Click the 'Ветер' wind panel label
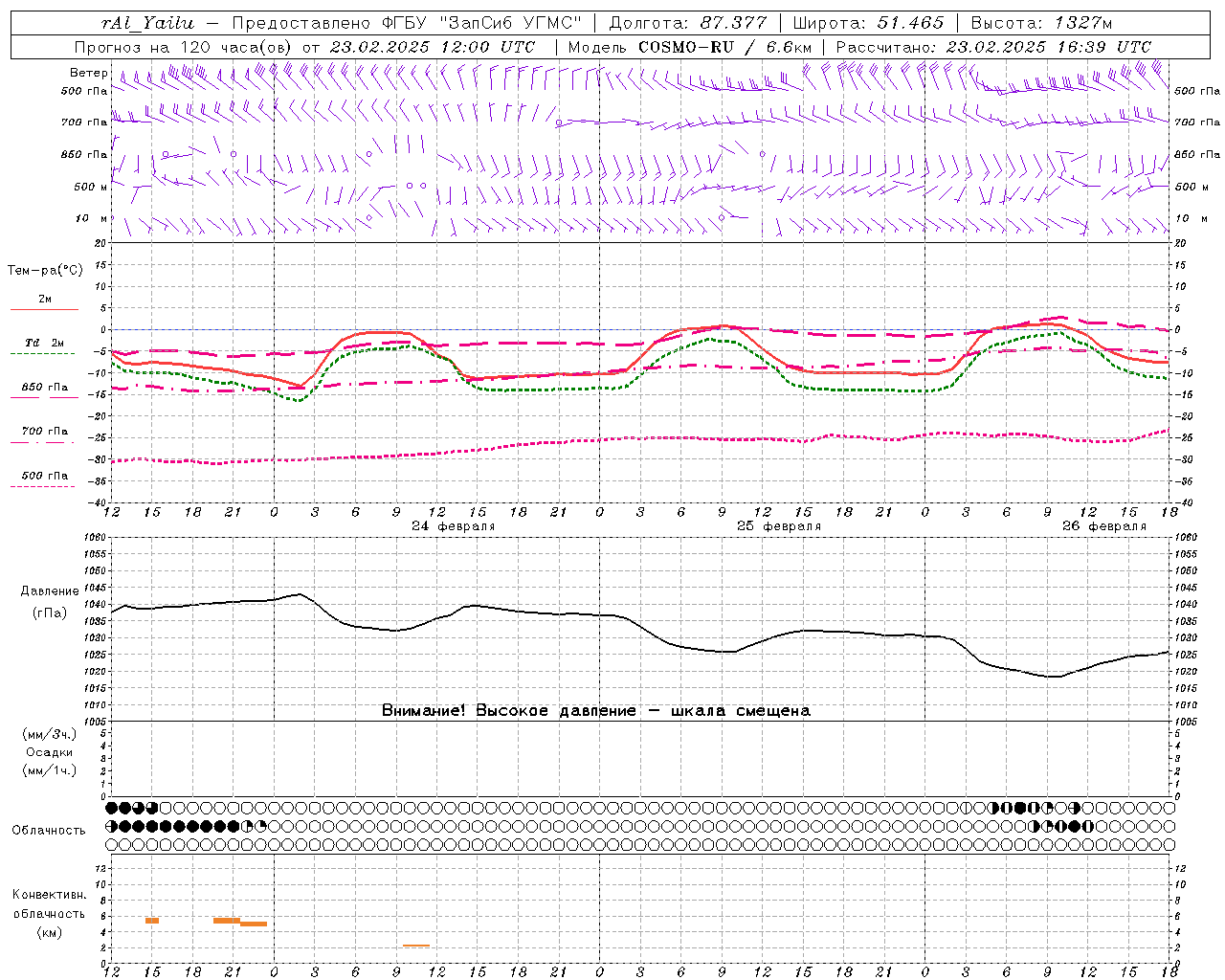Viewport: 1225px width, 980px height. pyautogui.click(x=89, y=73)
